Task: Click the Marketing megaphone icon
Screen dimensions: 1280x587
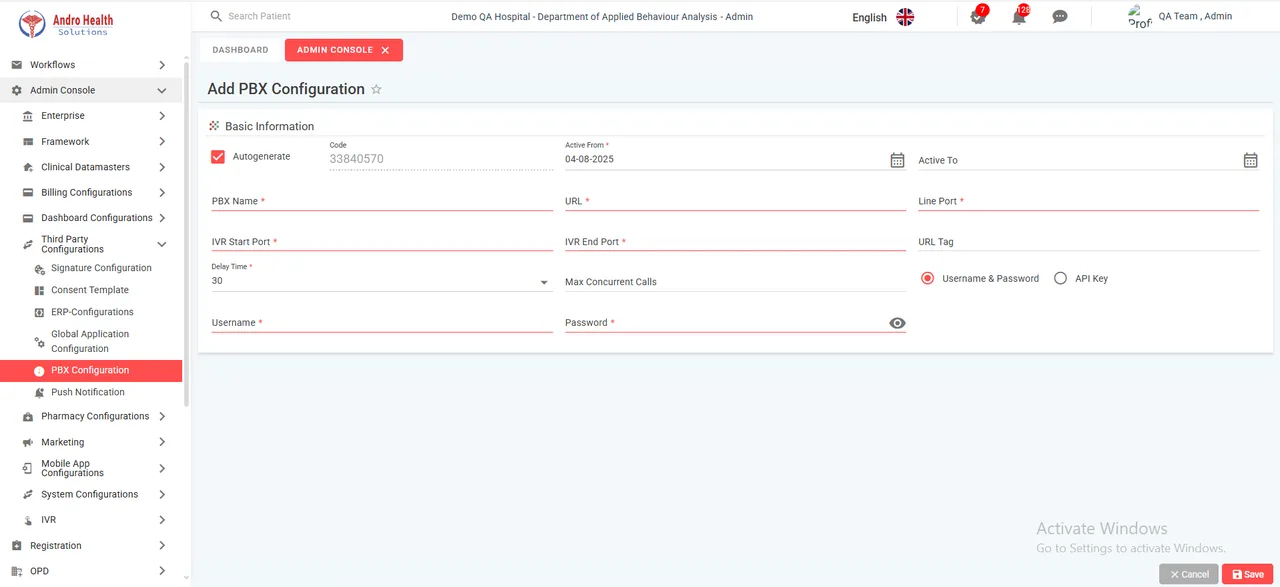Action: [27, 442]
